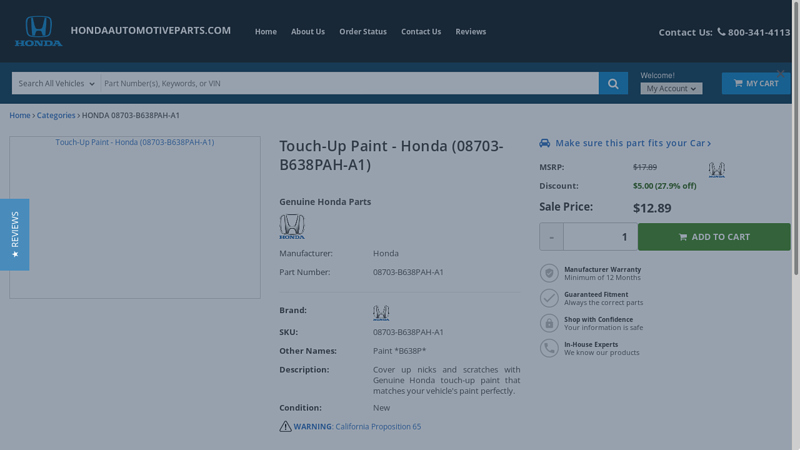Click breadcrumb text HONDA 08703-B638PAH-A1
Screen dimensions: 800x450
click(x=131, y=115)
